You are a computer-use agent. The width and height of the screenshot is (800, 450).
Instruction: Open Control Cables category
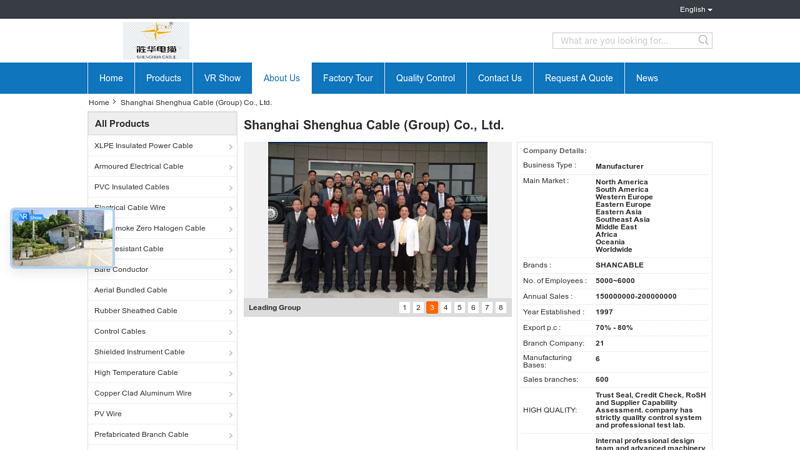pyautogui.click(x=120, y=332)
